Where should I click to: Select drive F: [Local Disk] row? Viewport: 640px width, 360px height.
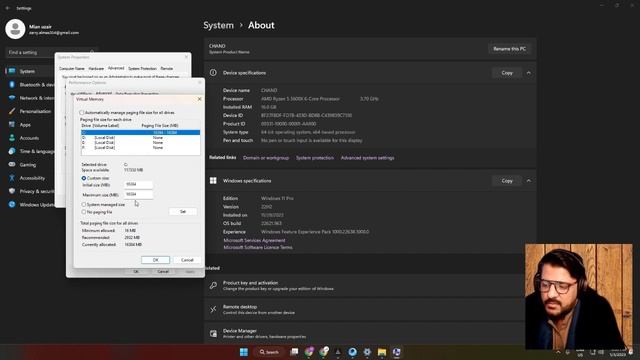click(140, 147)
